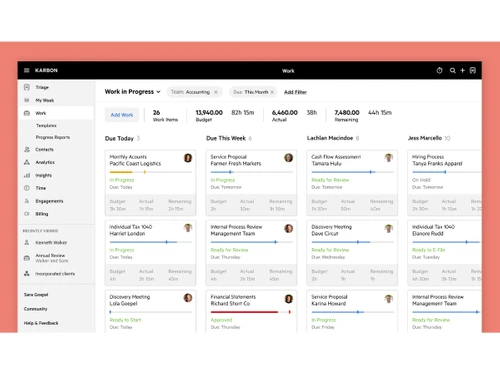The width and height of the screenshot is (500, 375).
Task: Open Discovery Meeting Lola Goepel card
Action: pyautogui.click(x=150, y=311)
